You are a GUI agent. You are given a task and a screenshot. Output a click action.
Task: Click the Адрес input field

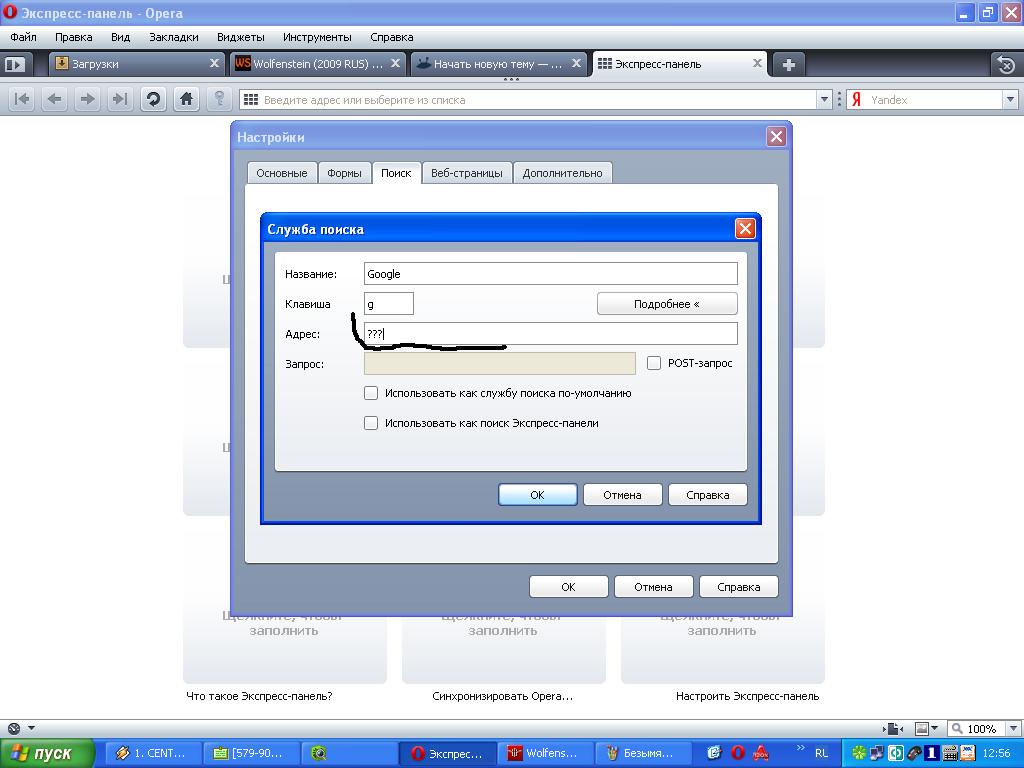[x=550, y=334]
